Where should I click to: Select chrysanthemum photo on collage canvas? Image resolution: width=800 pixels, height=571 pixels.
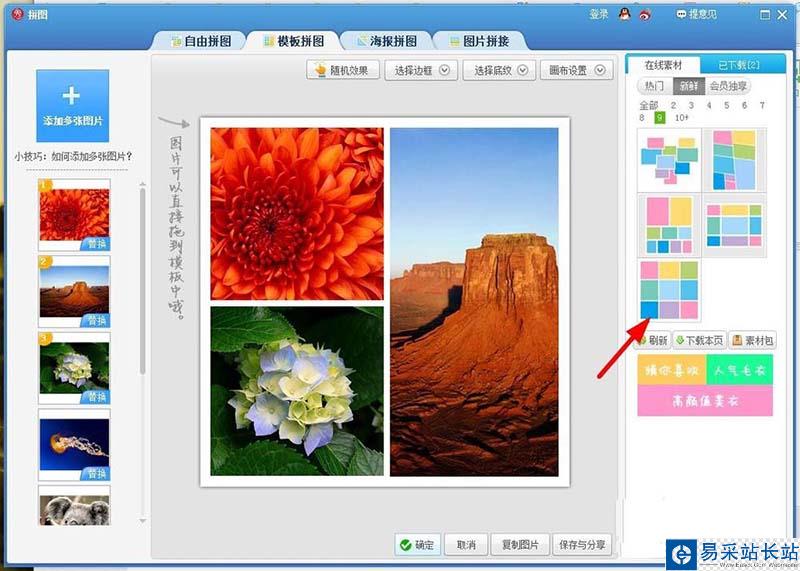(297, 213)
